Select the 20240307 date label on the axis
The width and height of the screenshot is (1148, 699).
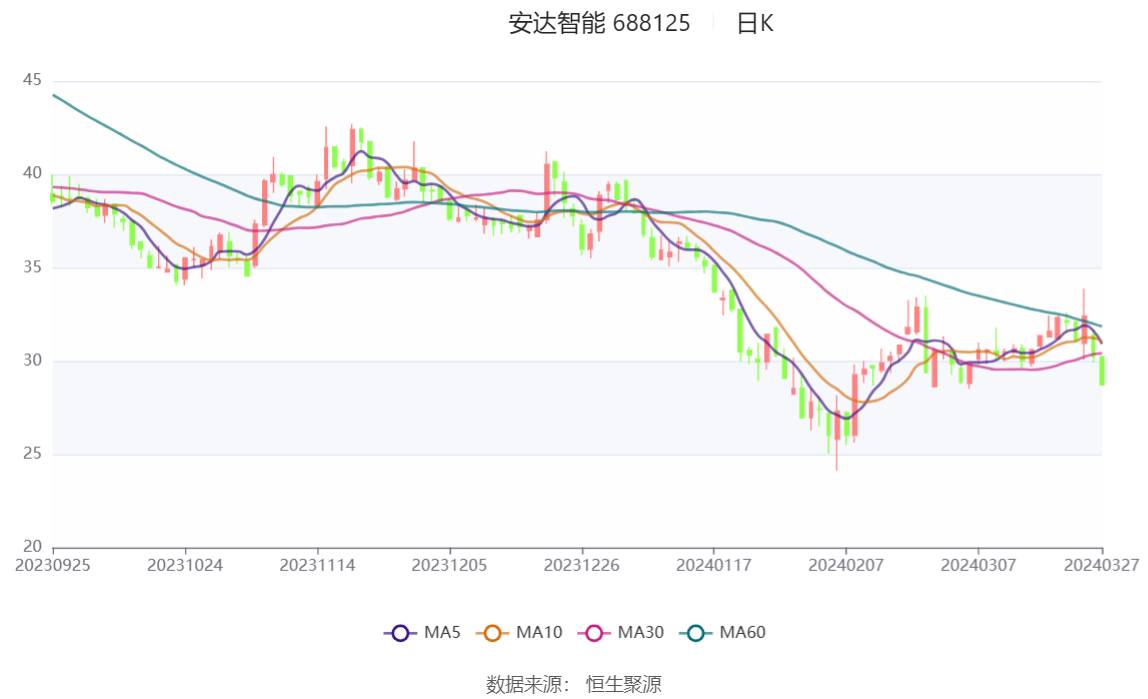[978, 565]
